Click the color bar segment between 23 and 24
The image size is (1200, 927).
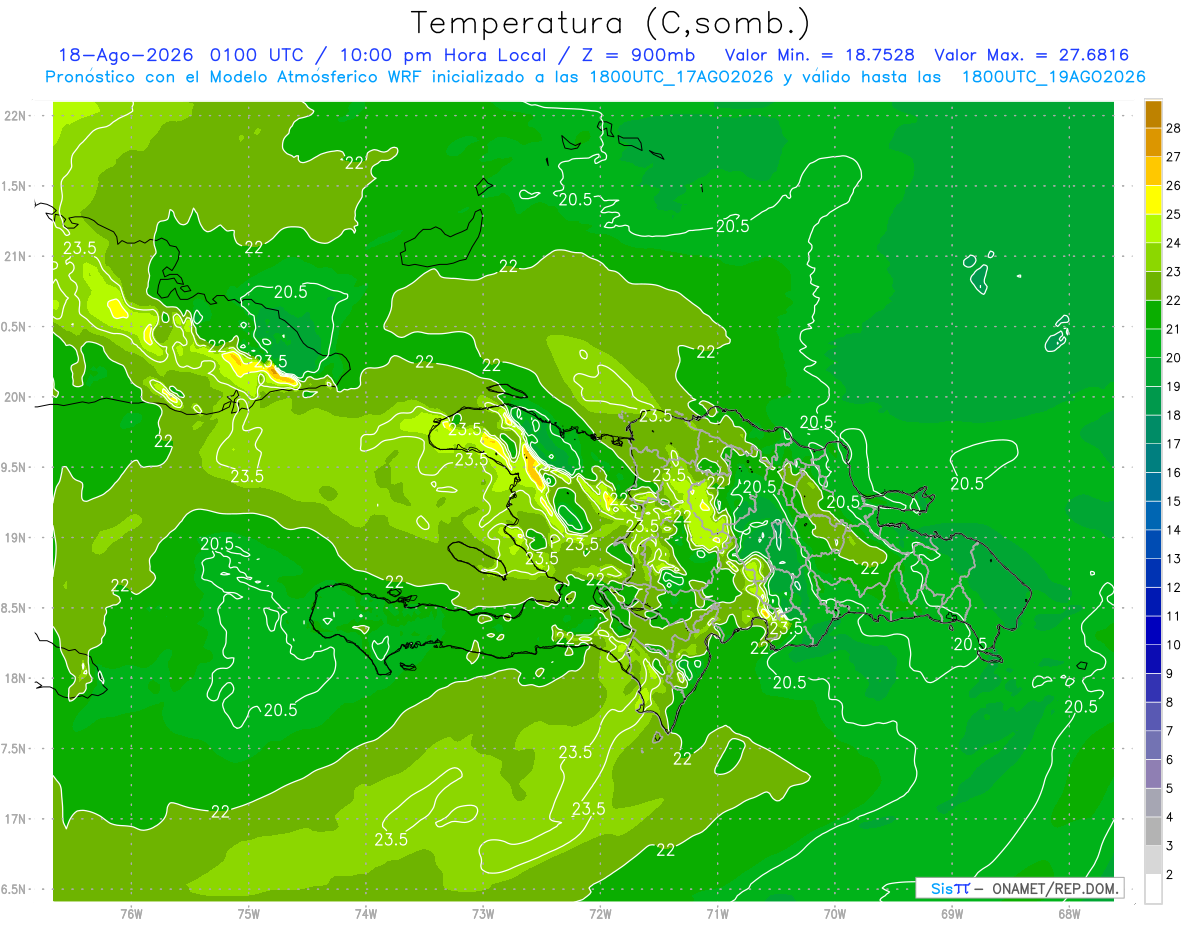click(1153, 257)
